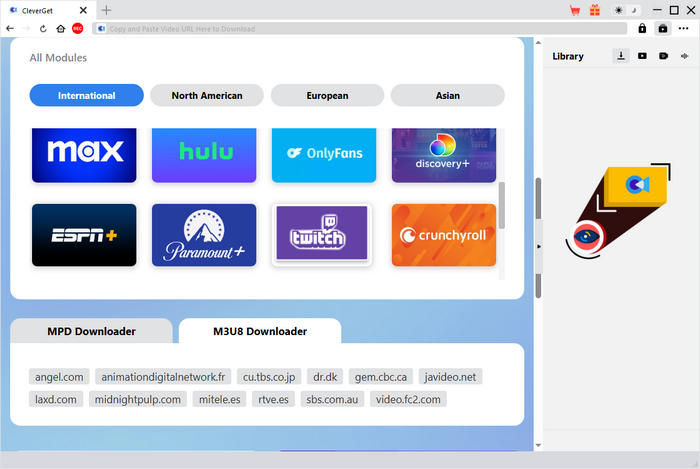
Task: Open the Twitch module tile
Action: [322, 234]
